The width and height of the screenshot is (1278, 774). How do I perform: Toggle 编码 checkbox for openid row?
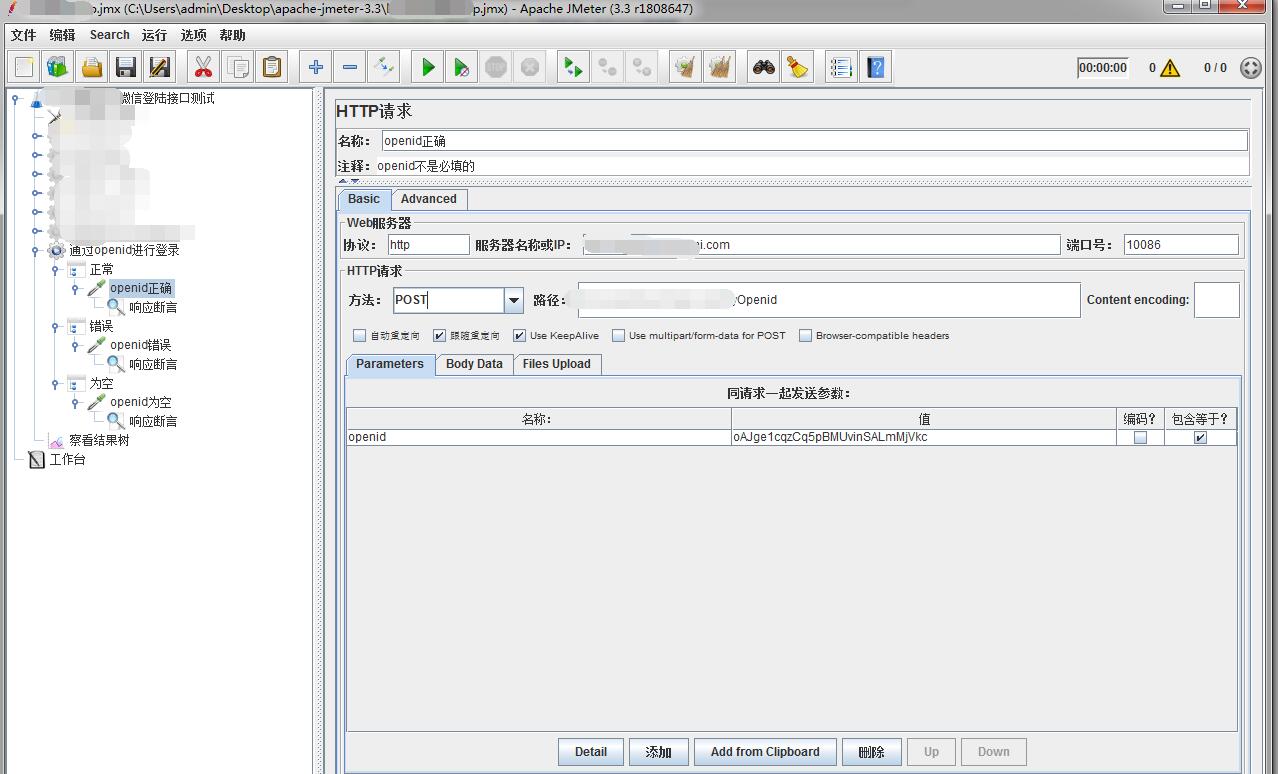(1140, 437)
